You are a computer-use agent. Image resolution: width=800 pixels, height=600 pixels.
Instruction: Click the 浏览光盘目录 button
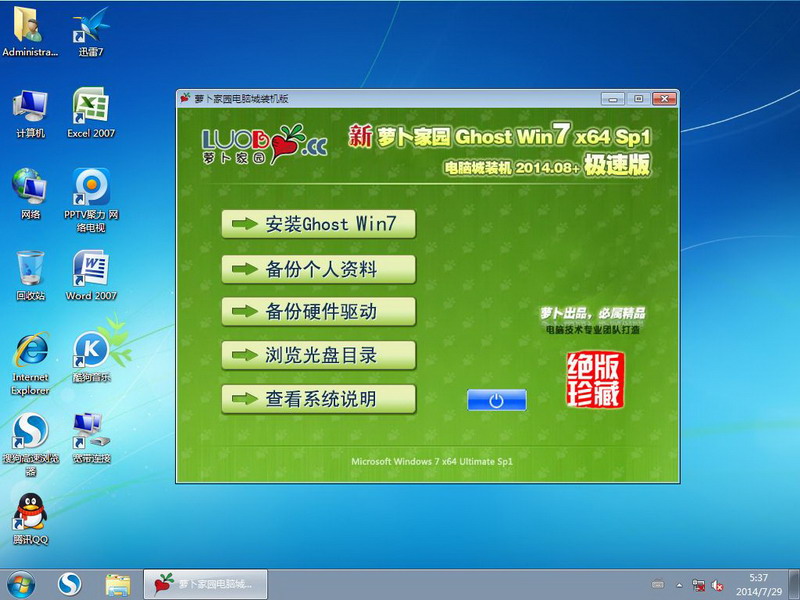tap(319, 355)
